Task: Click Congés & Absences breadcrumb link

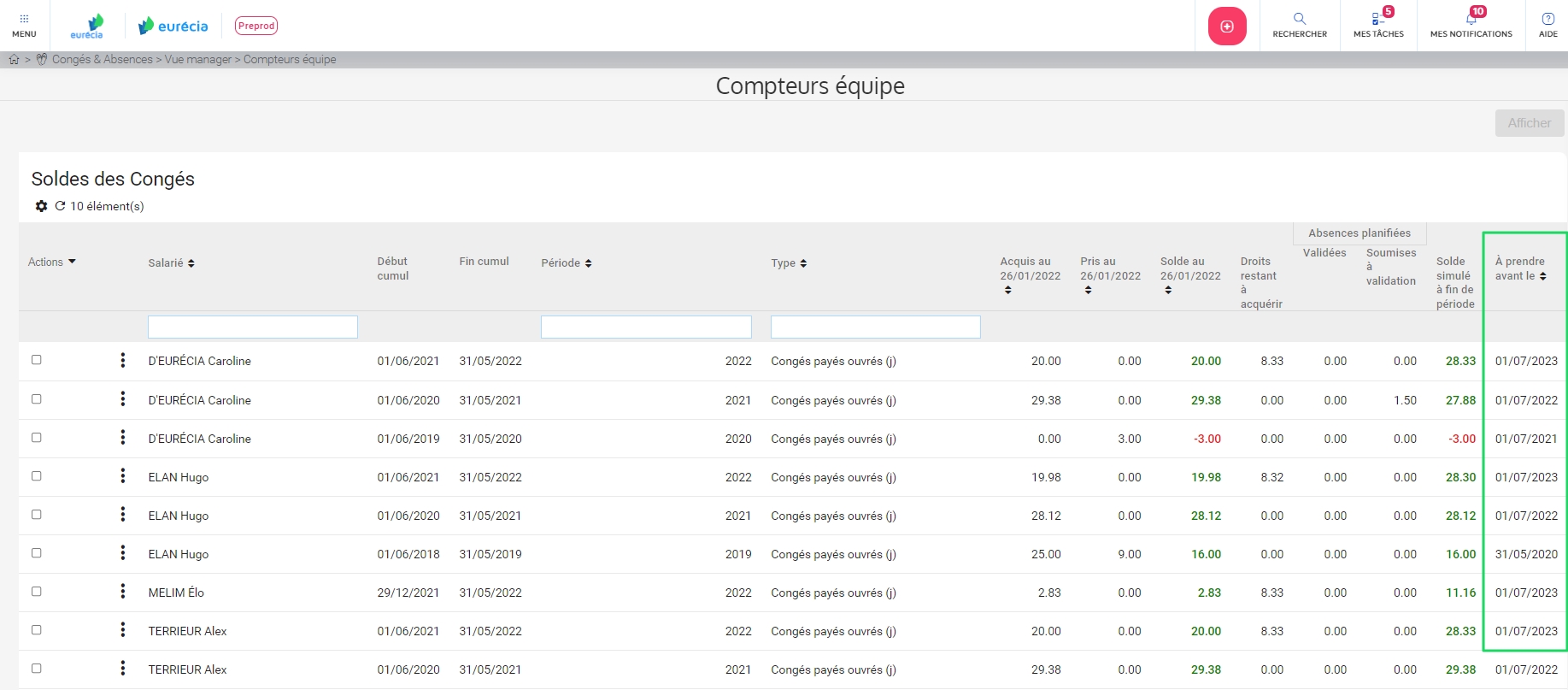Action: point(103,59)
